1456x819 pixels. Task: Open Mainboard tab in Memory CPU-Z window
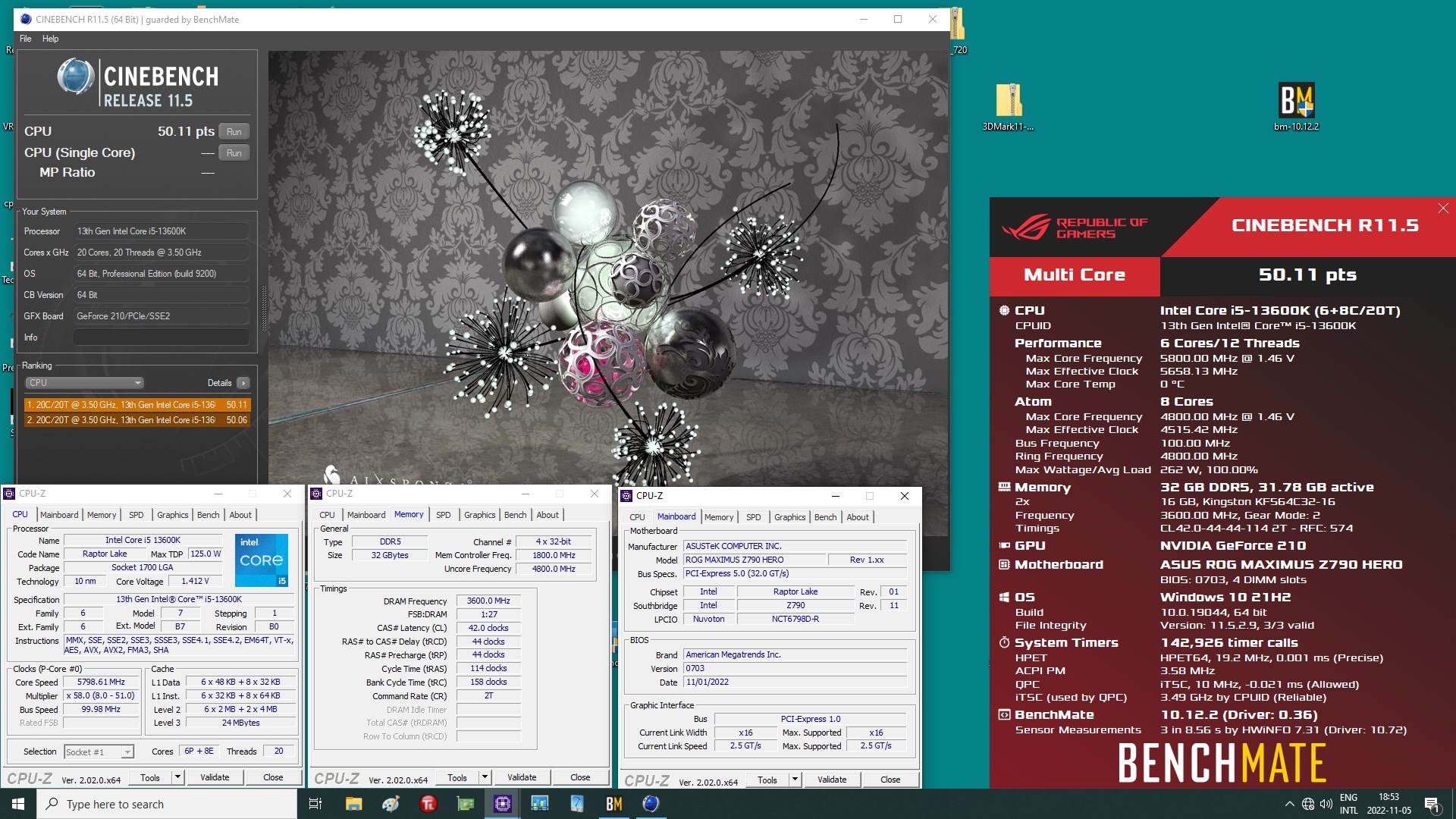pyautogui.click(x=366, y=515)
